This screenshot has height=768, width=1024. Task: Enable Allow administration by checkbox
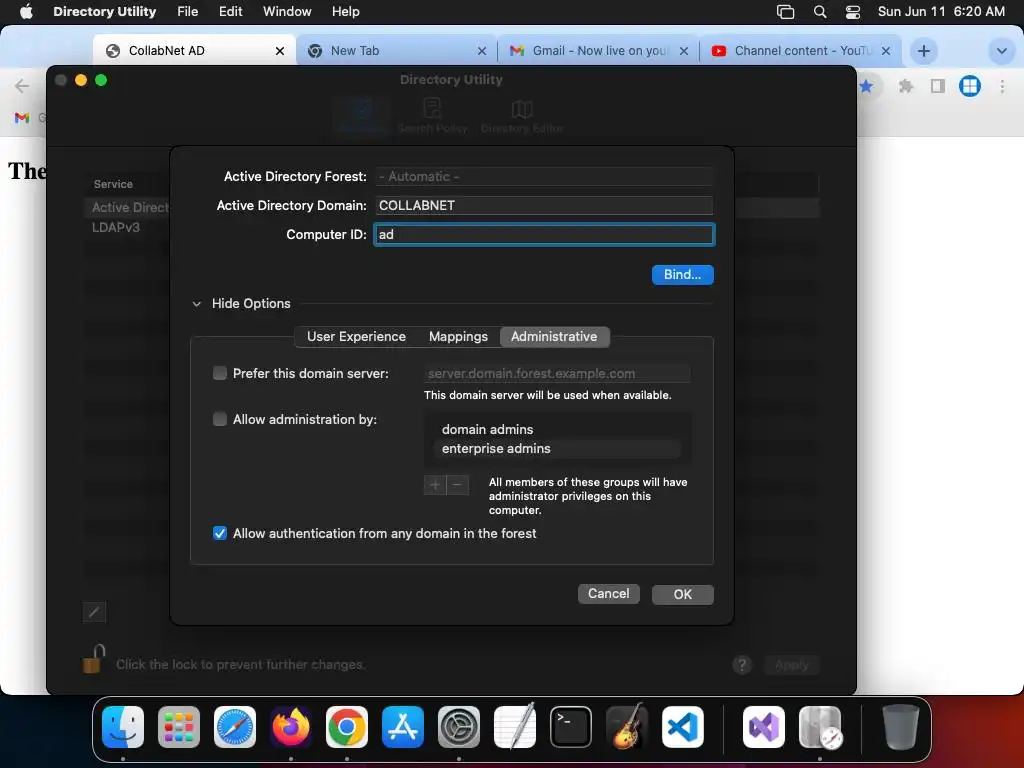(220, 419)
